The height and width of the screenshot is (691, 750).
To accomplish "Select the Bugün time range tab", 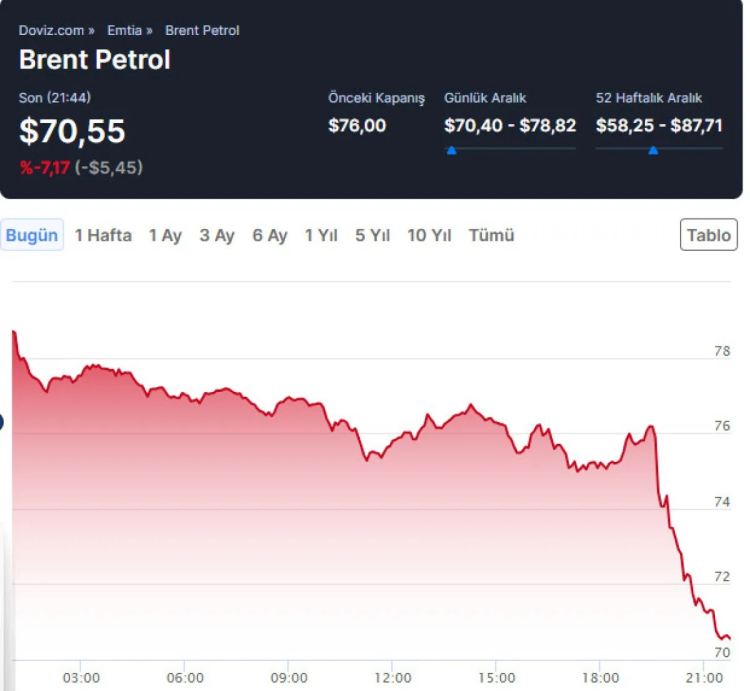I will tap(32, 235).
